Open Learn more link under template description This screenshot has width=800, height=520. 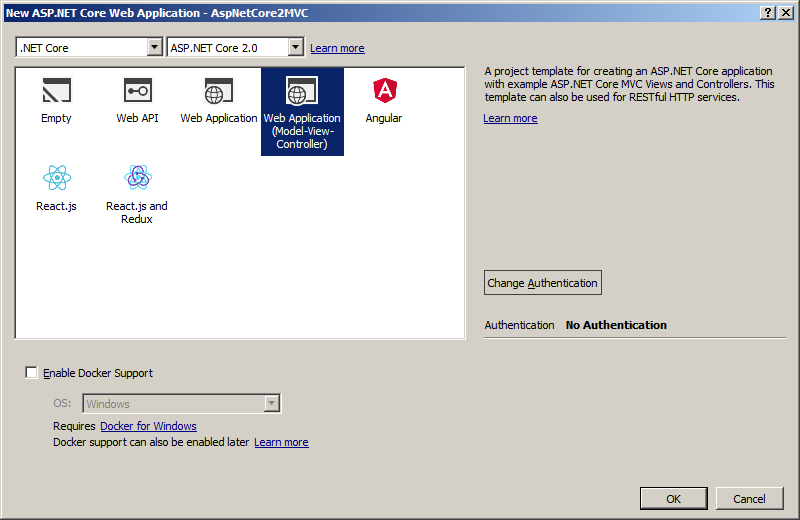510,118
